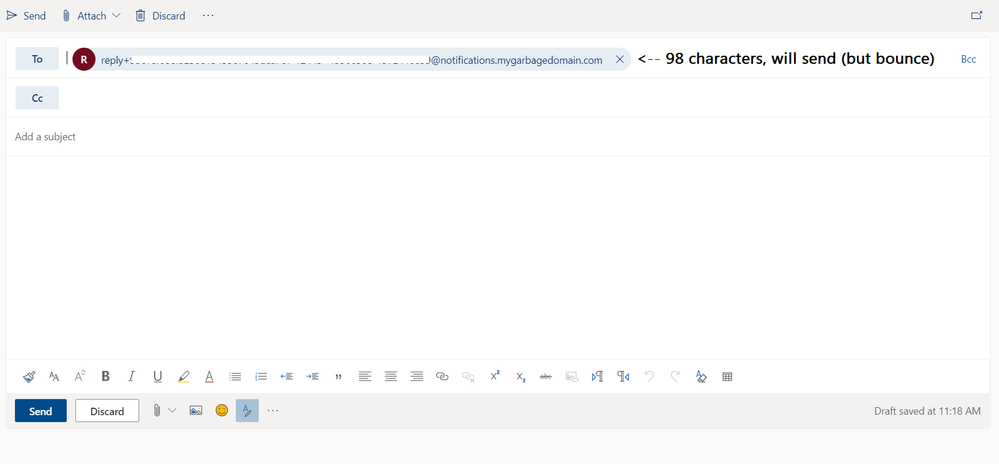The width and height of the screenshot is (999, 464).
Task: Open the more options ellipsis beside the top Discard
Action: [x=208, y=16]
